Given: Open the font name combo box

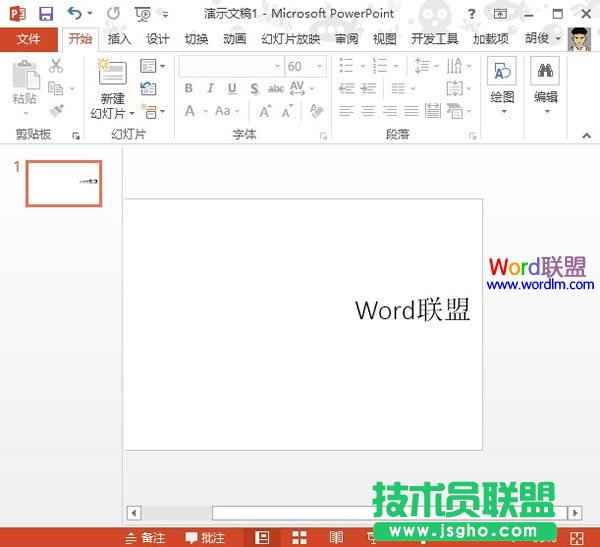Looking at the screenshot, I should [232, 67].
